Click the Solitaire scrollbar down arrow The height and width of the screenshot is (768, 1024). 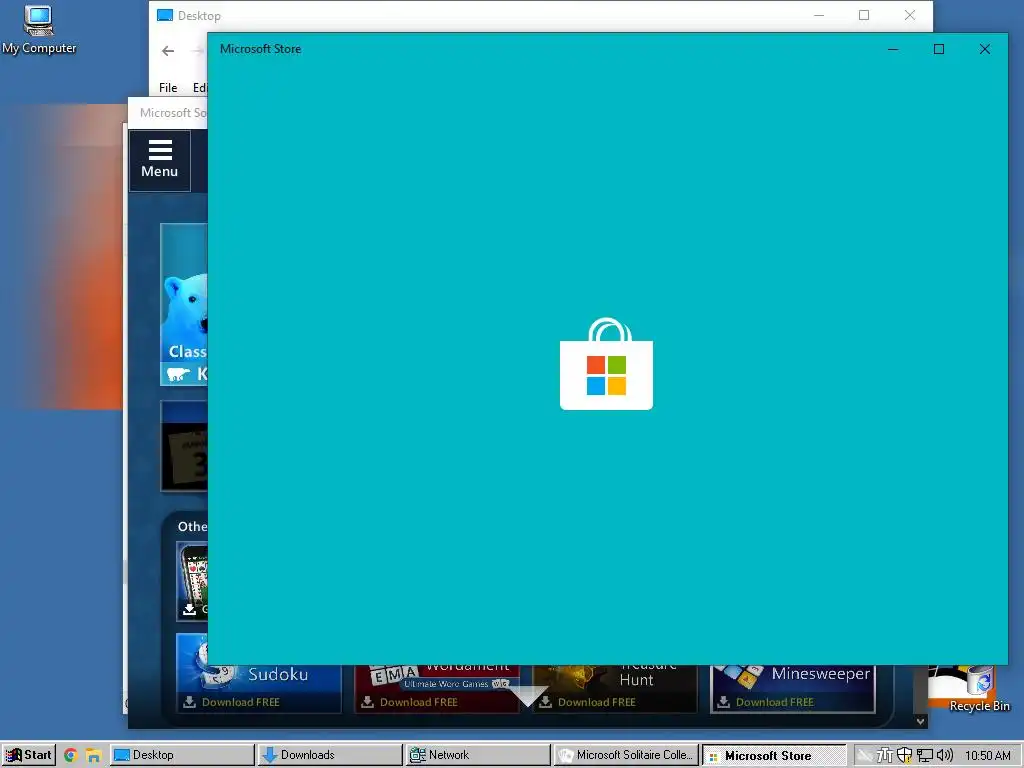point(920,722)
